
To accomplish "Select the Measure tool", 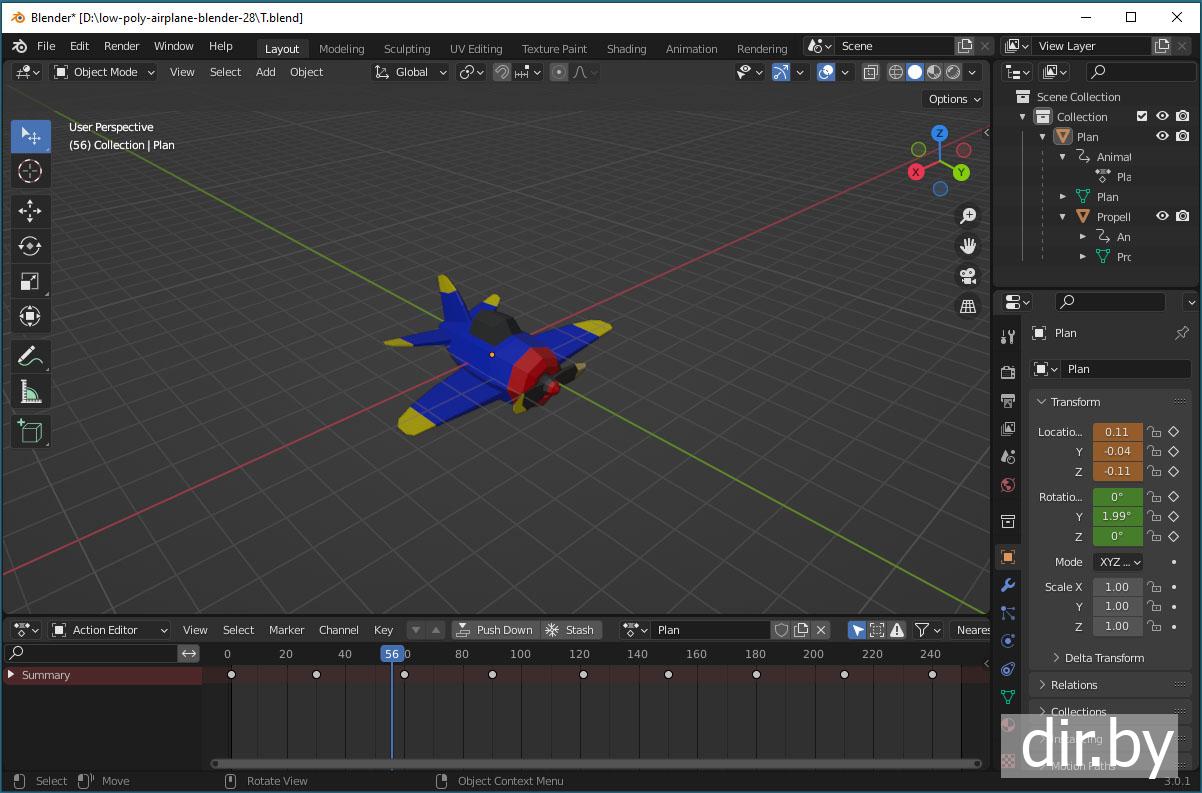I will coord(30,392).
